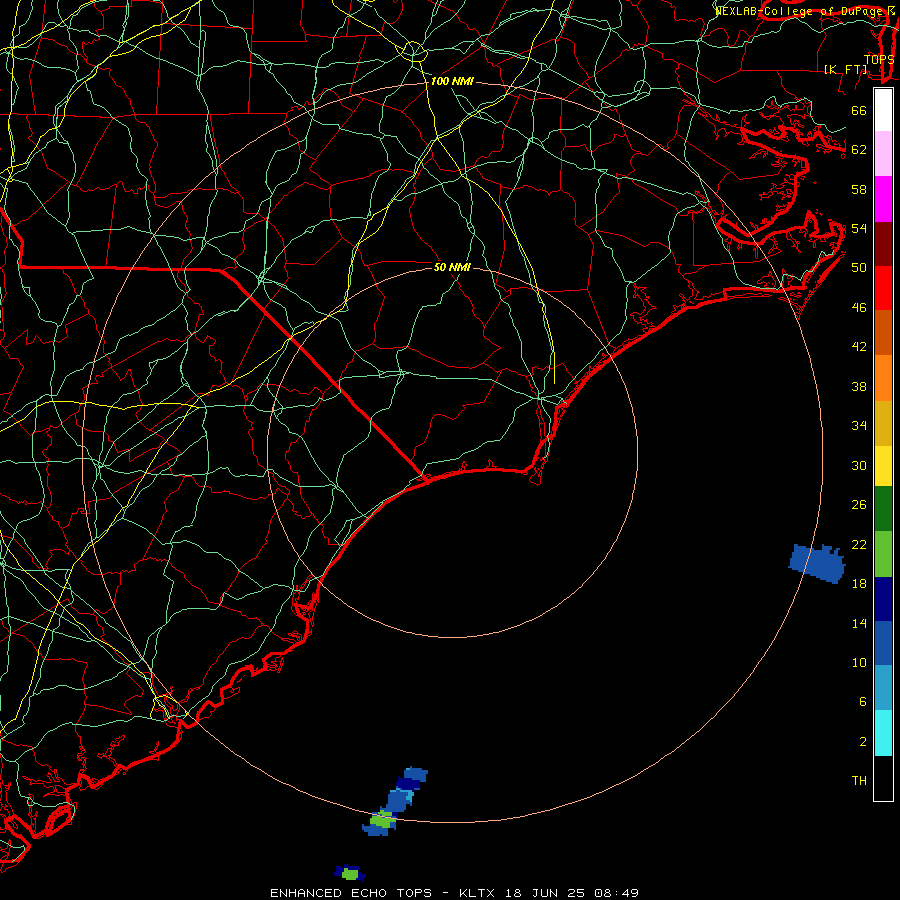Click the 50 NMI range ring label
900x900 pixels.
pyautogui.click(x=452, y=267)
